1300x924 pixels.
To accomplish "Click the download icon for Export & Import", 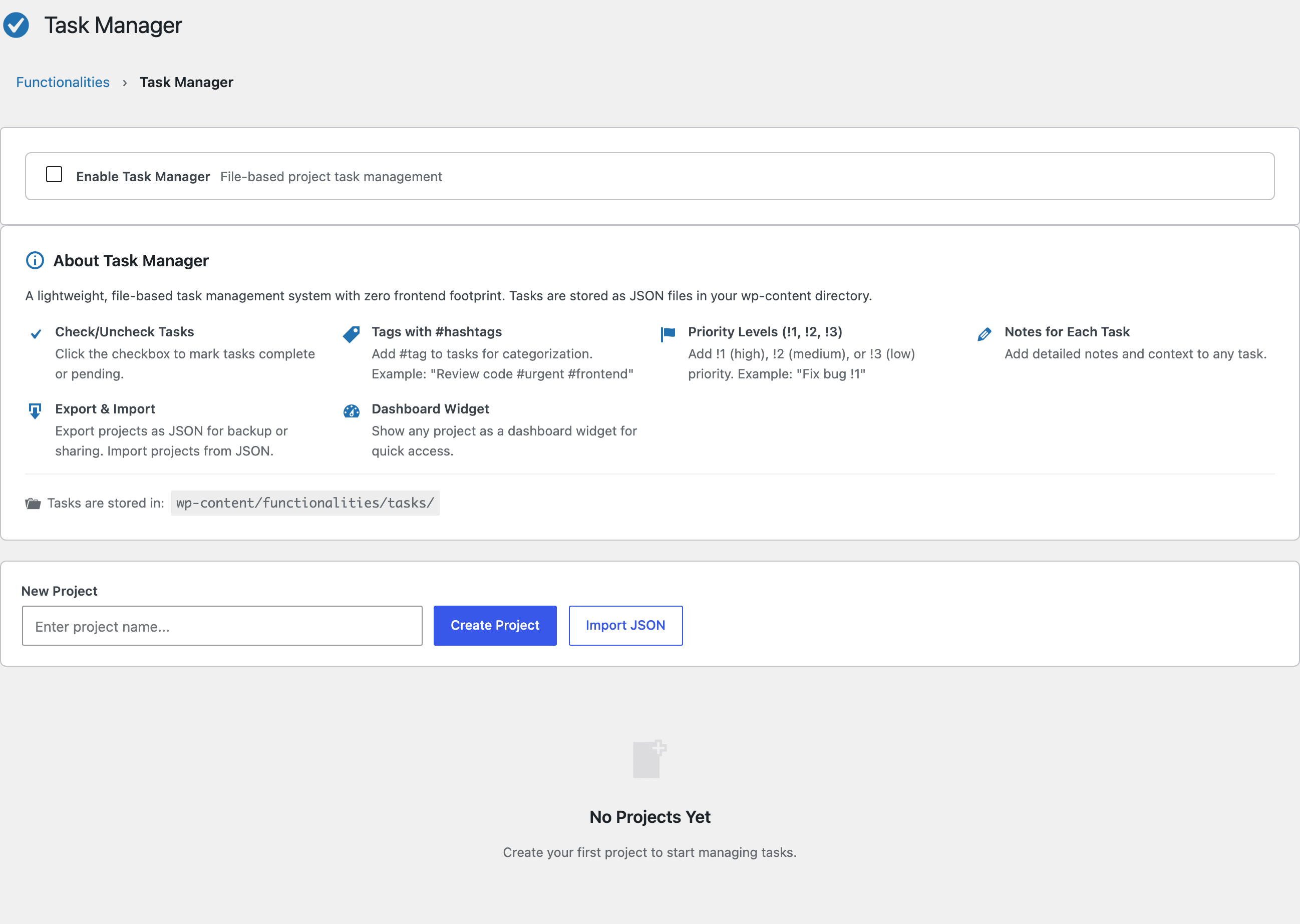I will tap(35, 411).
